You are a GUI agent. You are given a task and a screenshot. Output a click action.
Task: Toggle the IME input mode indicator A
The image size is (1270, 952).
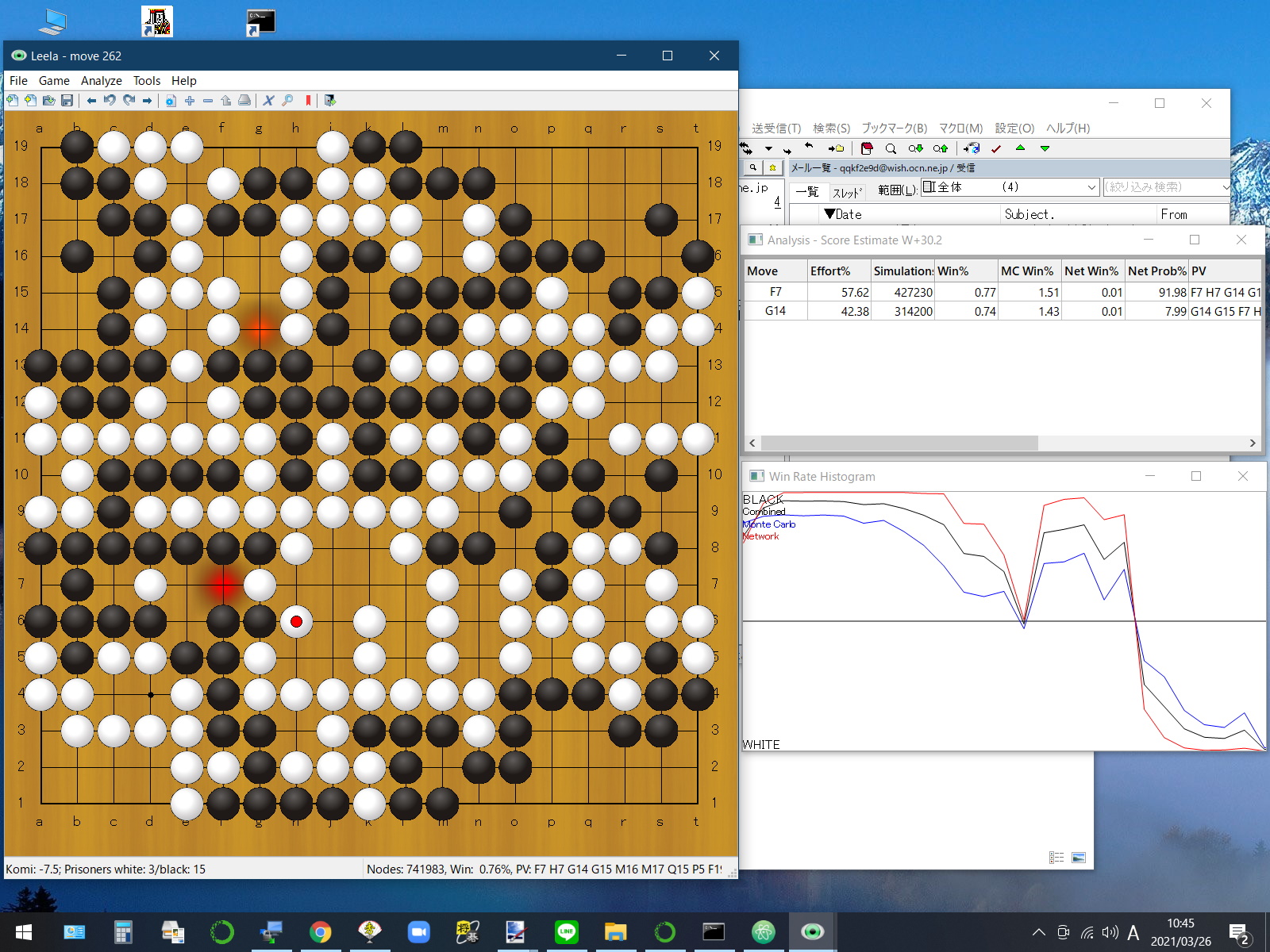1133,933
